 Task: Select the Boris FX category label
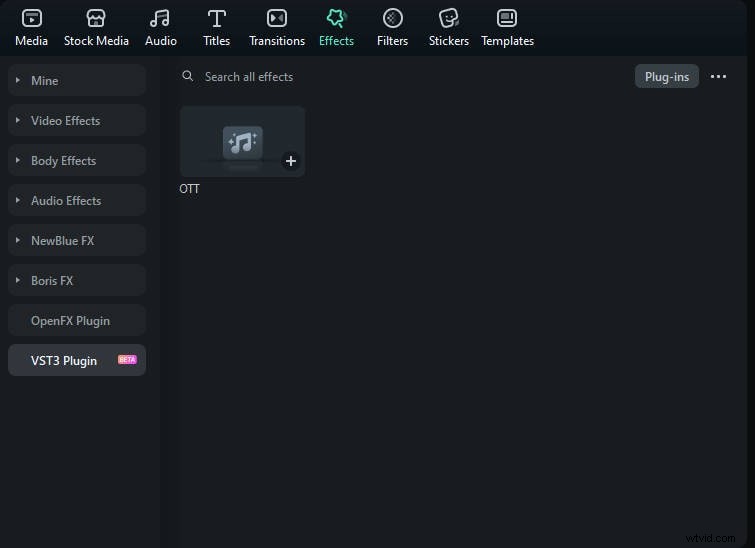52,281
